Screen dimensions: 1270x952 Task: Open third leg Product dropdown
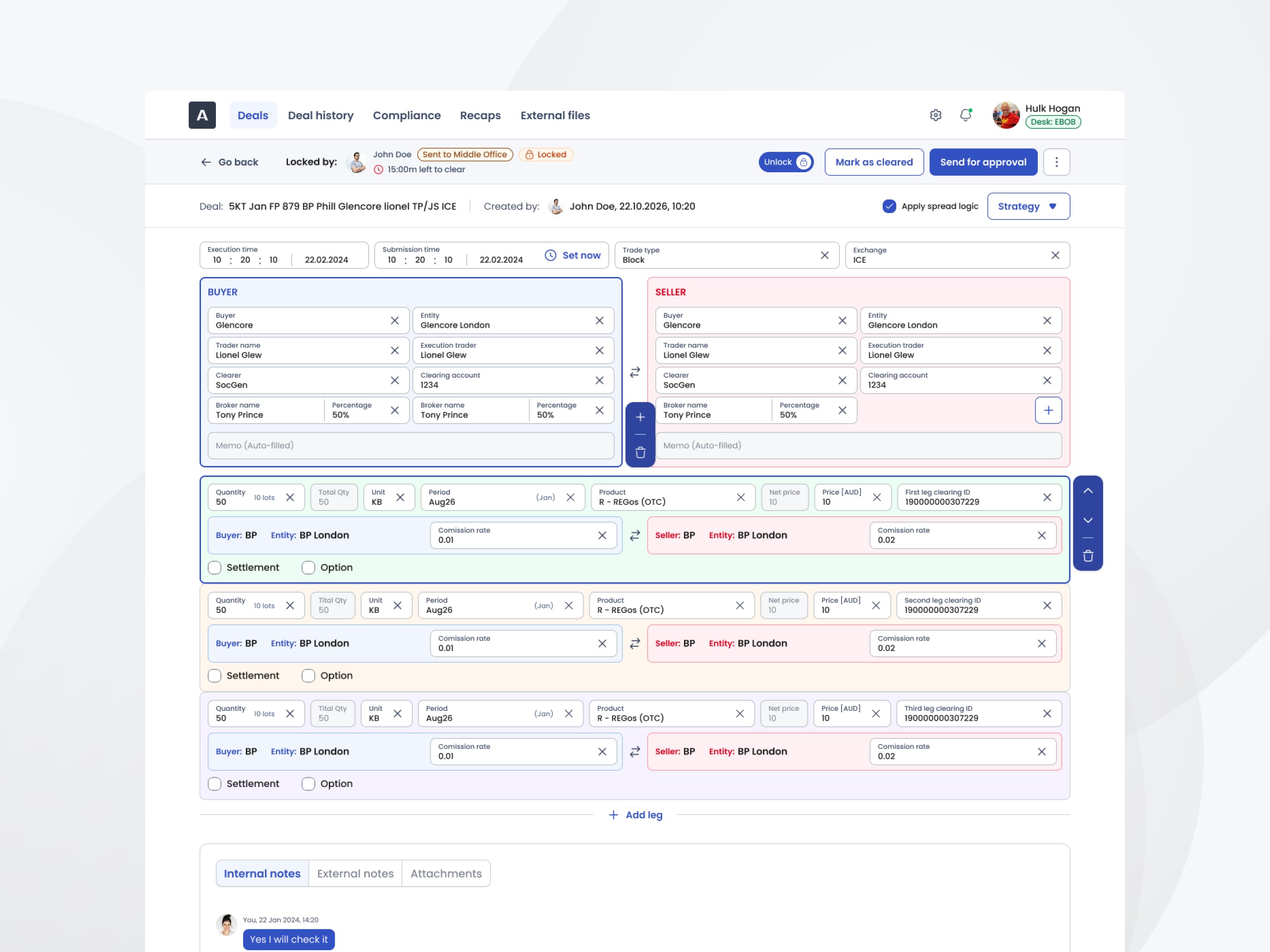(672, 714)
